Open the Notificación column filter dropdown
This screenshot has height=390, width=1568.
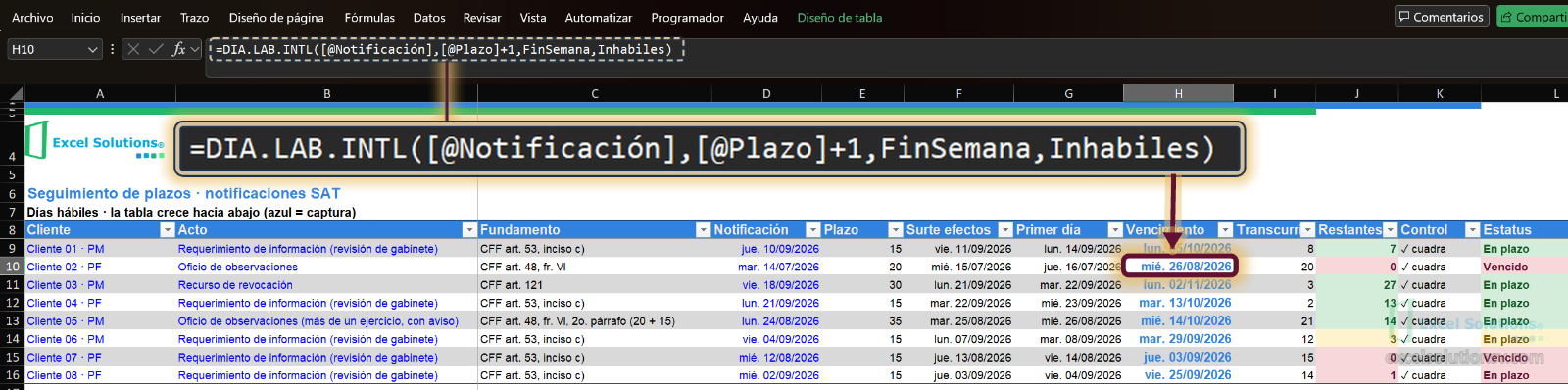[x=812, y=230]
